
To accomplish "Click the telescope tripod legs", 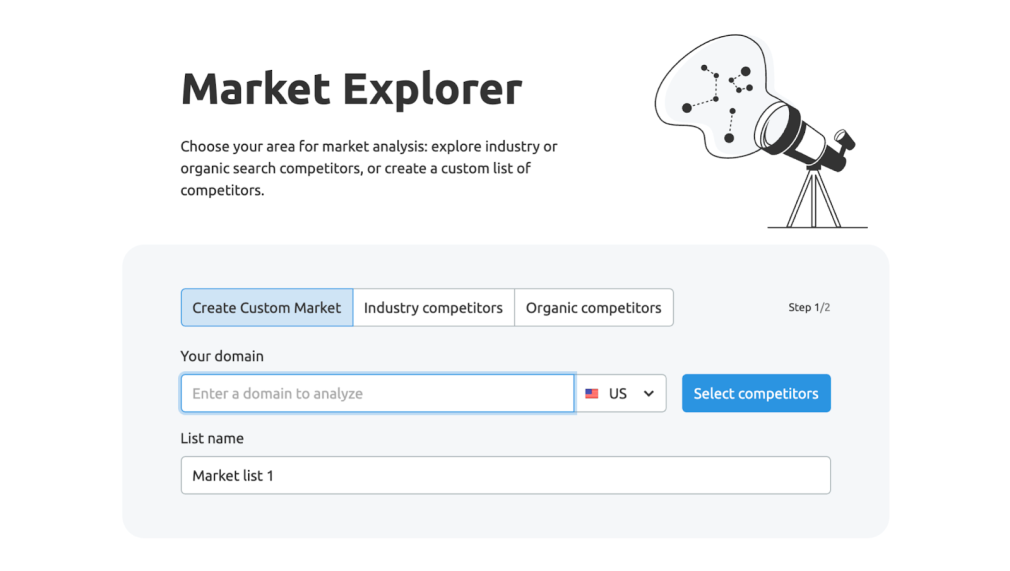I will click(x=814, y=198).
